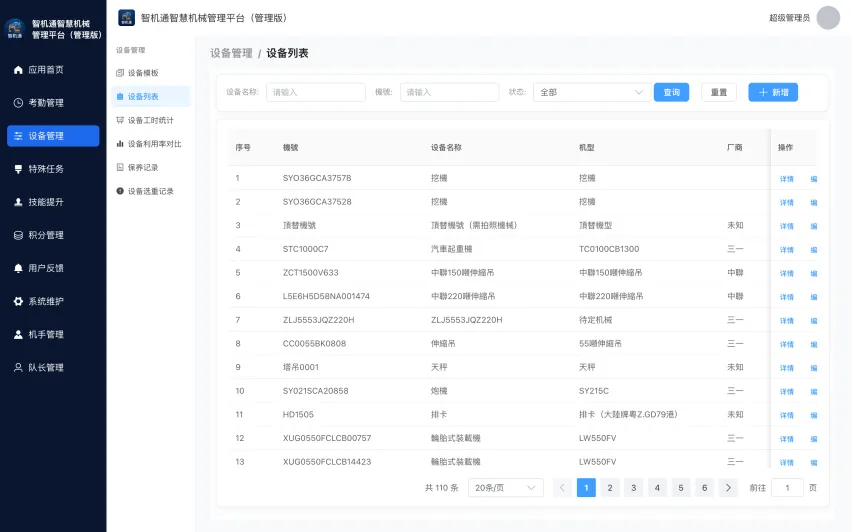The image size is (852, 532).
Task: Open 保养记录 submenu item
Action: [151, 167]
